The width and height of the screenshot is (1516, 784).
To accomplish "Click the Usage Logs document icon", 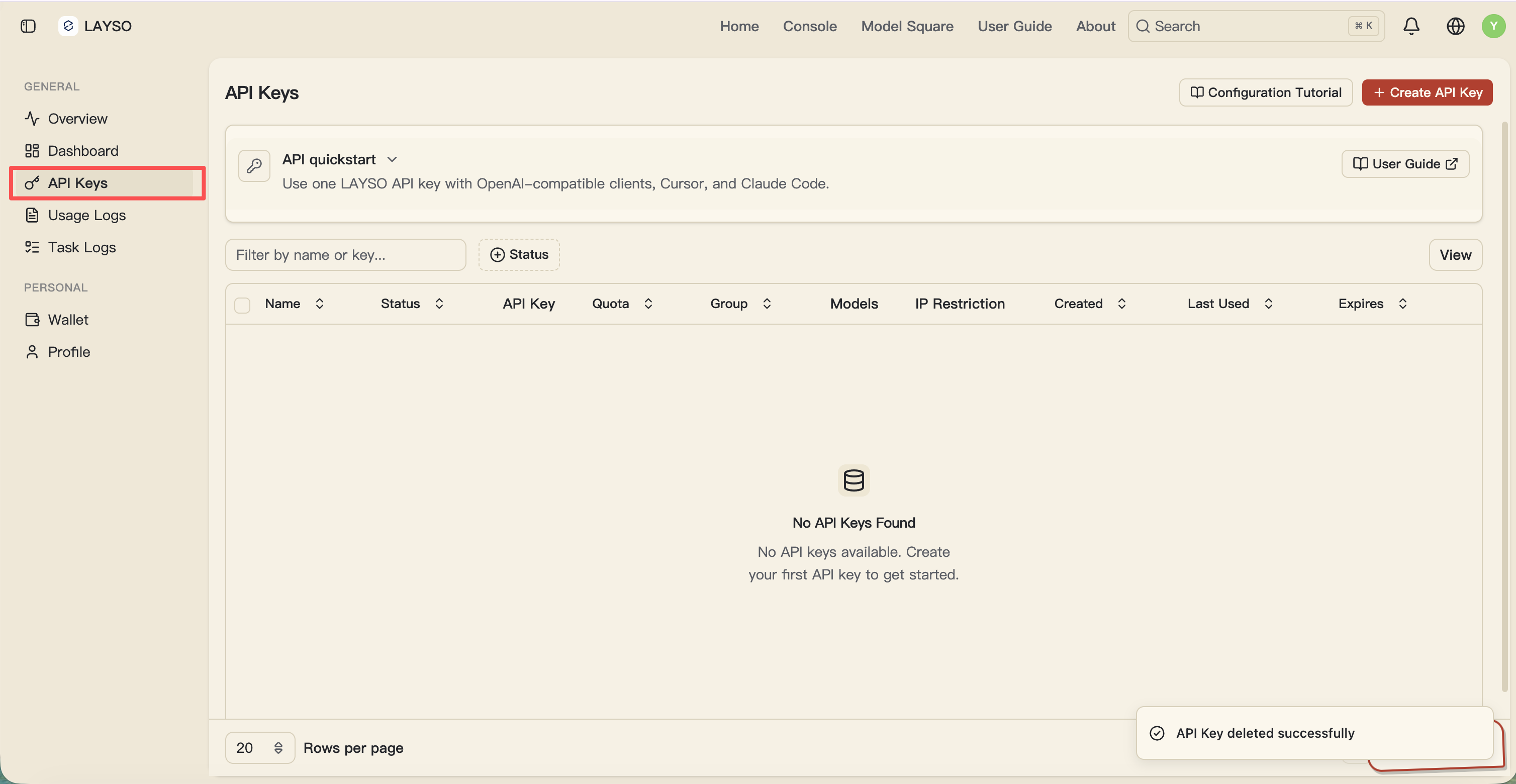I will pyautogui.click(x=32, y=215).
